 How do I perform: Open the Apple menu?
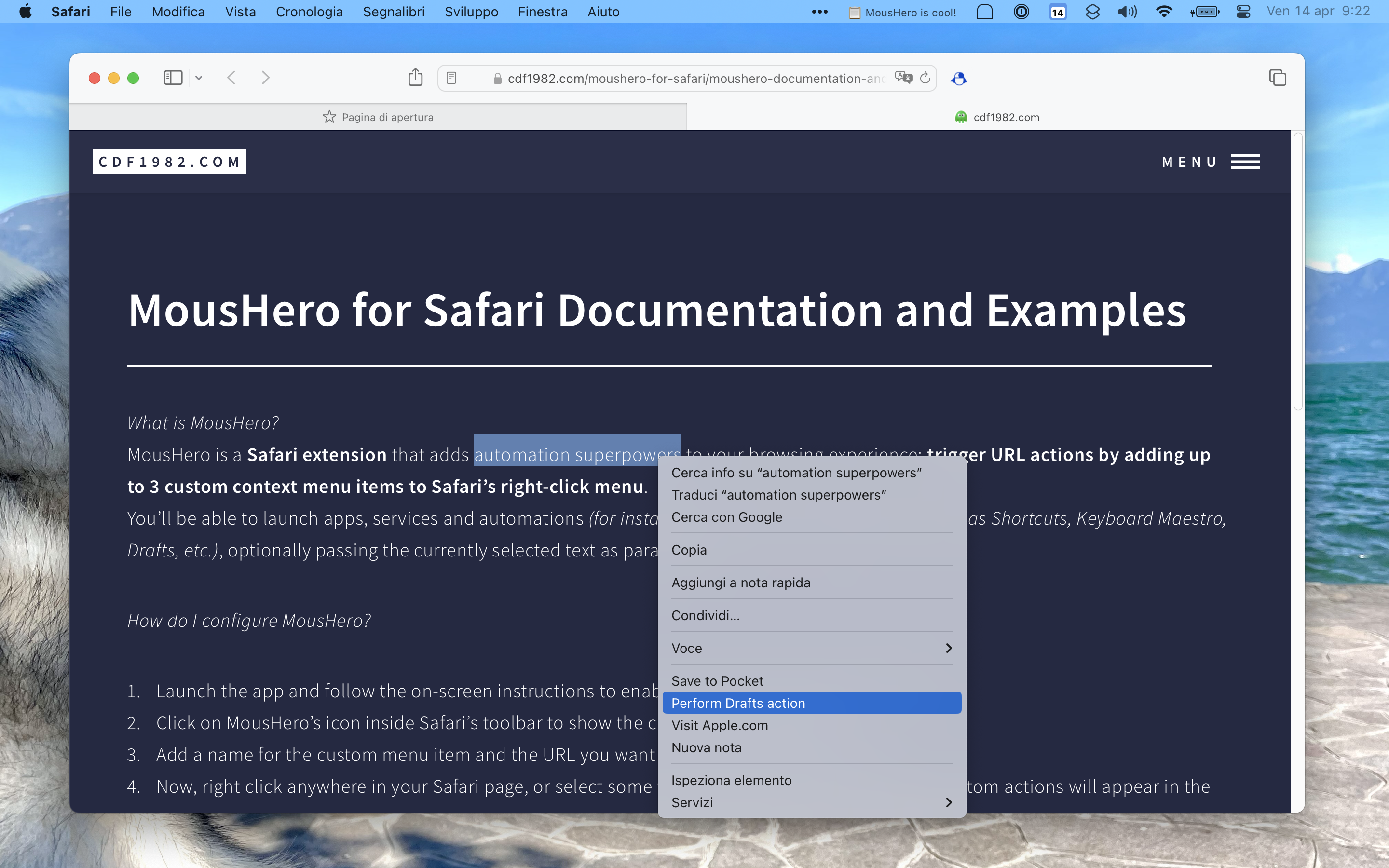pos(25,12)
